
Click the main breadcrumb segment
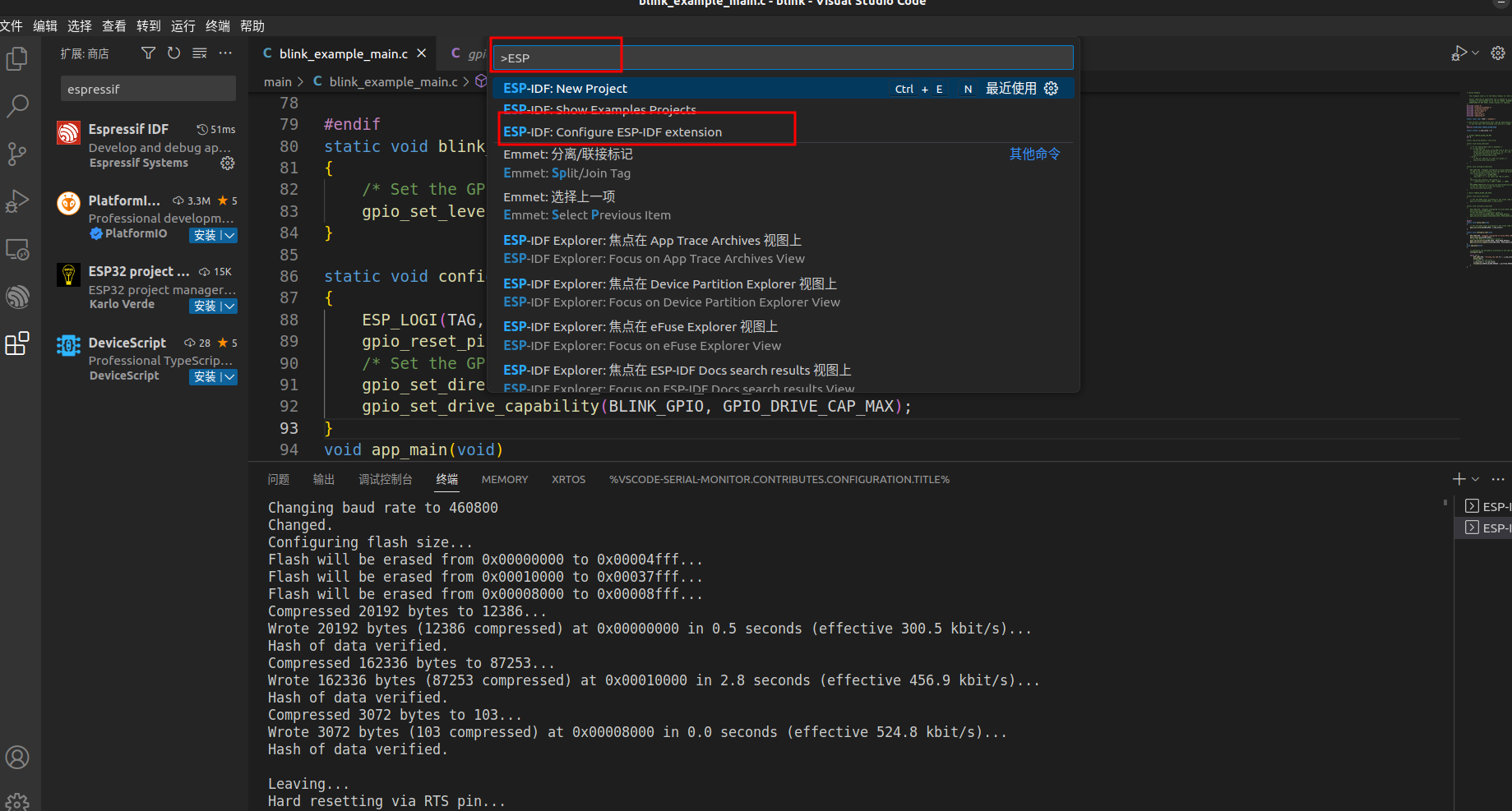tap(278, 82)
